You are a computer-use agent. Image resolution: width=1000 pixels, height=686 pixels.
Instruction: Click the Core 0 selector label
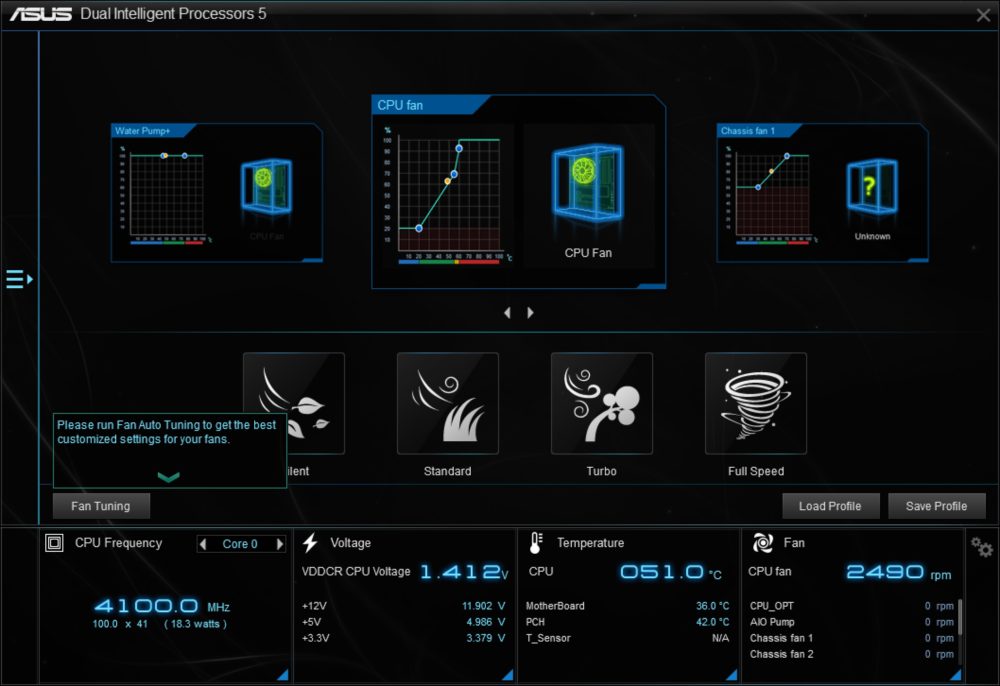(x=240, y=544)
